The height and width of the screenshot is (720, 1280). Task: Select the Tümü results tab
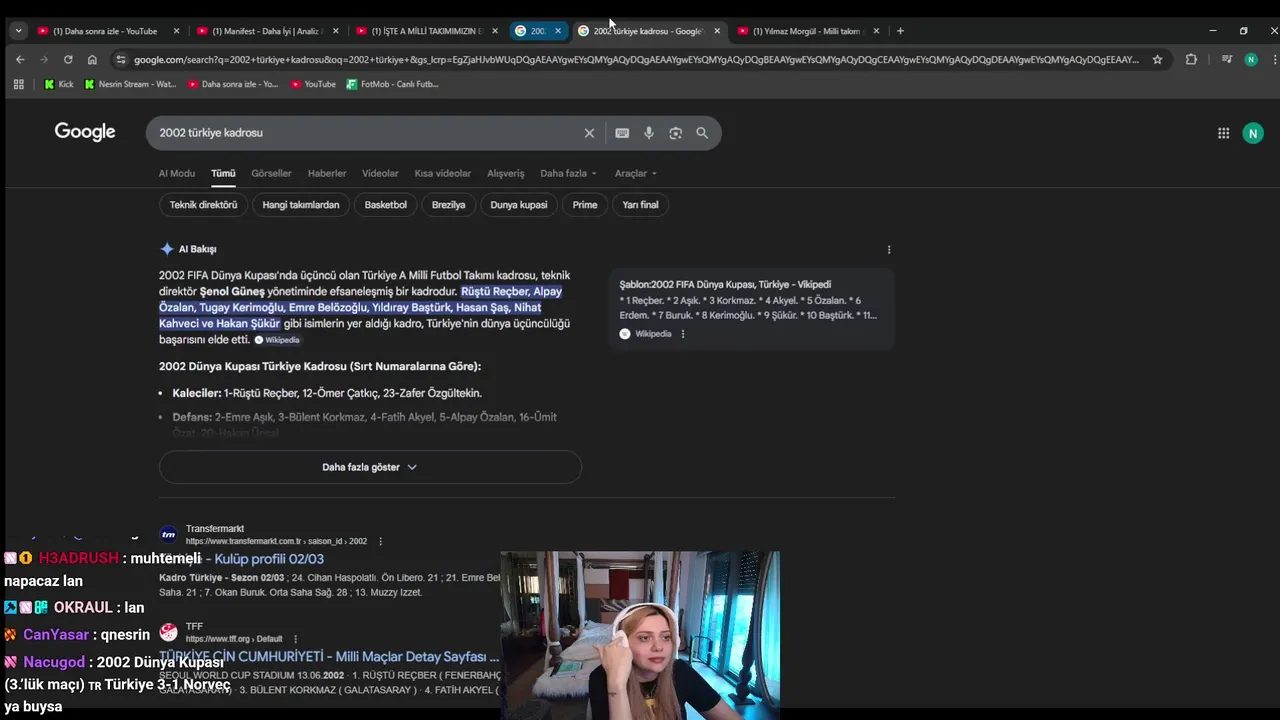[223, 173]
